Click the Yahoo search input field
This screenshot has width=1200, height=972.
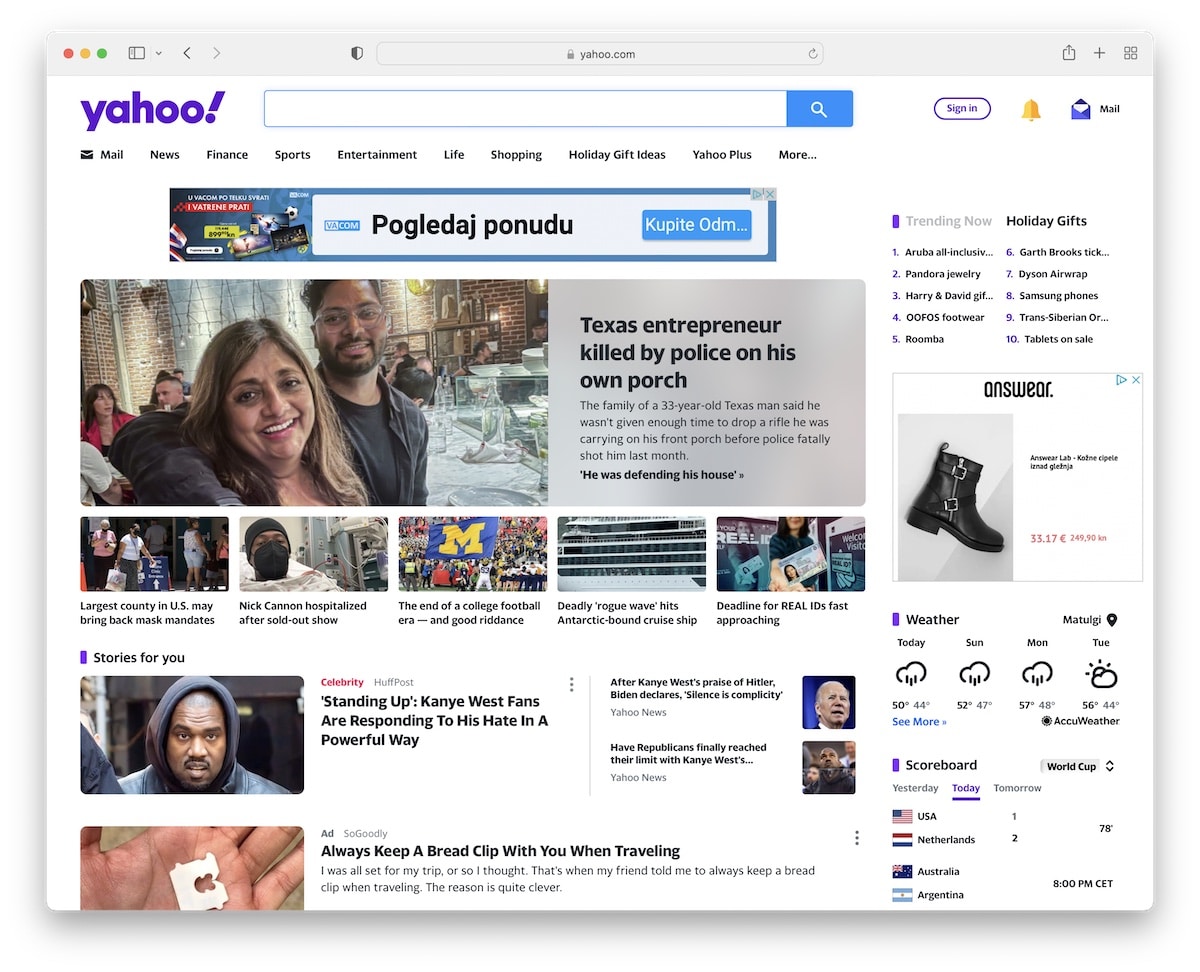[x=524, y=108]
